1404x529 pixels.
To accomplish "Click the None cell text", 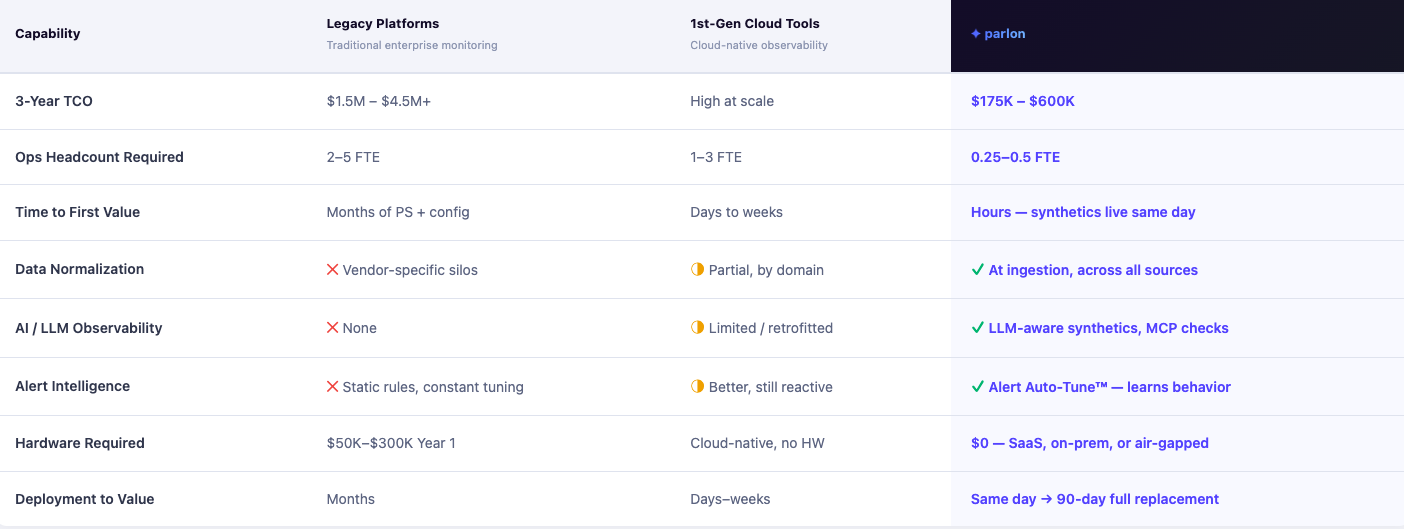I will (x=360, y=328).
